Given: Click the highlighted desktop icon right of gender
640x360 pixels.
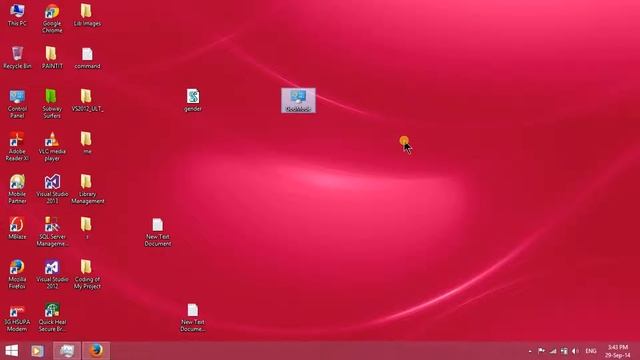Looking at the screenshot, I should pyautogui.click(x=298, y=100).
